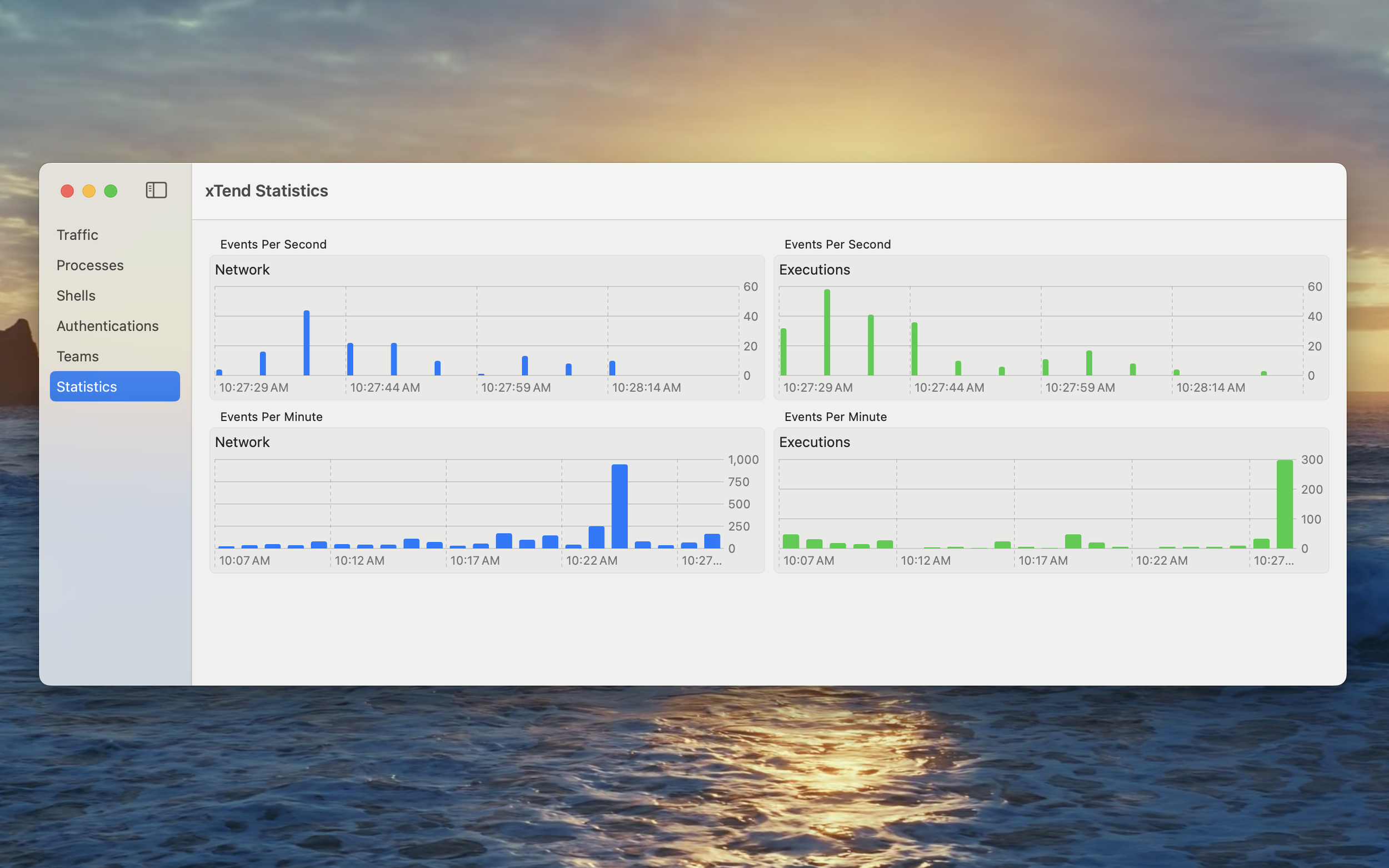
Task: Click the xTend Statistics window title
Action: point(267,190)
